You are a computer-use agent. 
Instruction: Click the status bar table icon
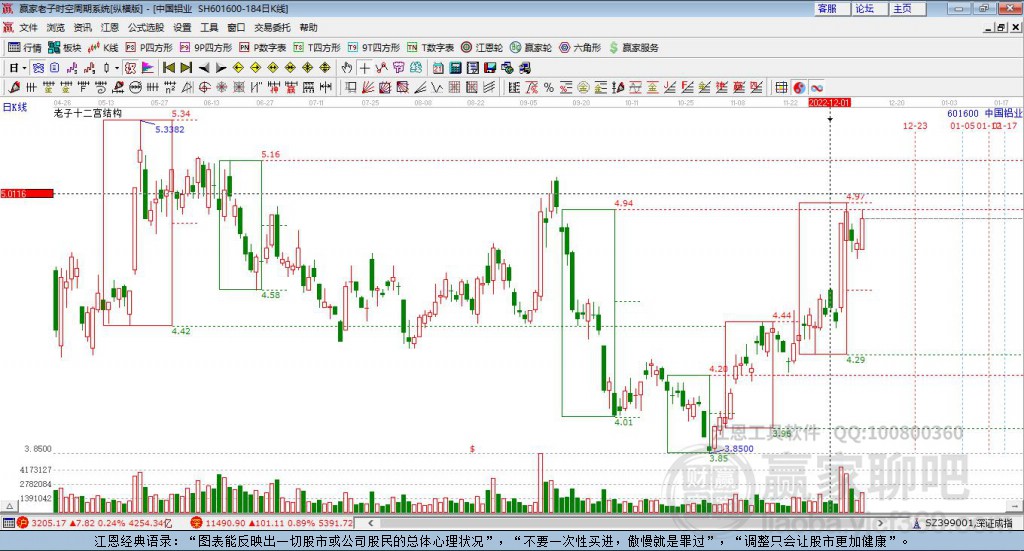[x=8, y=523]
